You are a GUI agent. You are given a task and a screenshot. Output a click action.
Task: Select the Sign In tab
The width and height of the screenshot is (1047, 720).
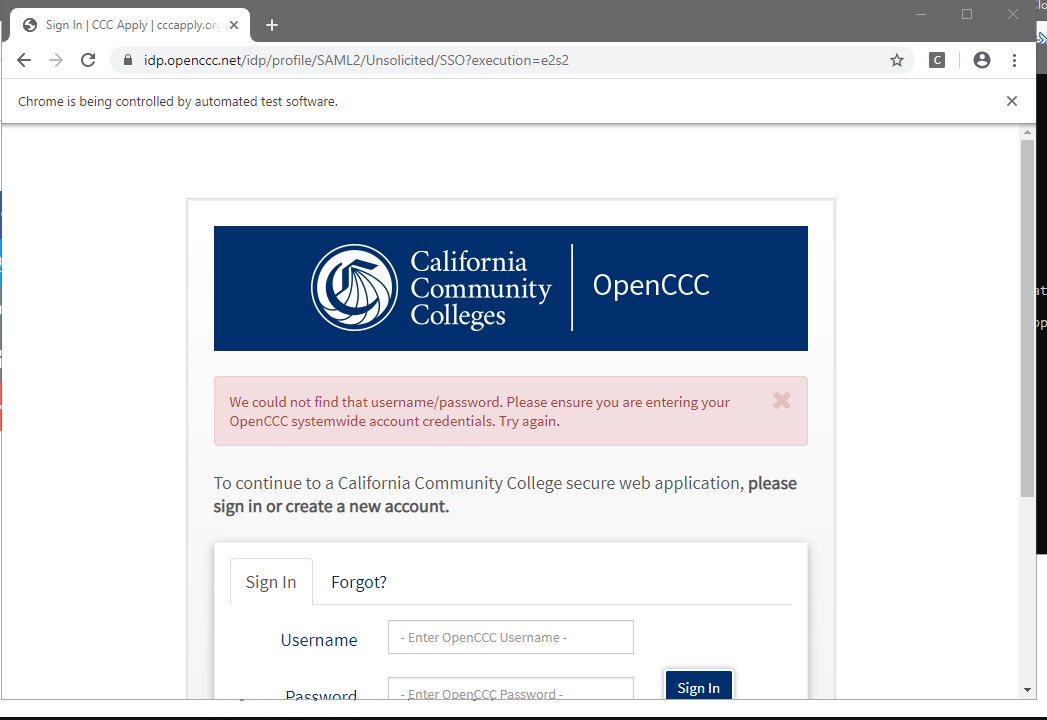(271, 582)
